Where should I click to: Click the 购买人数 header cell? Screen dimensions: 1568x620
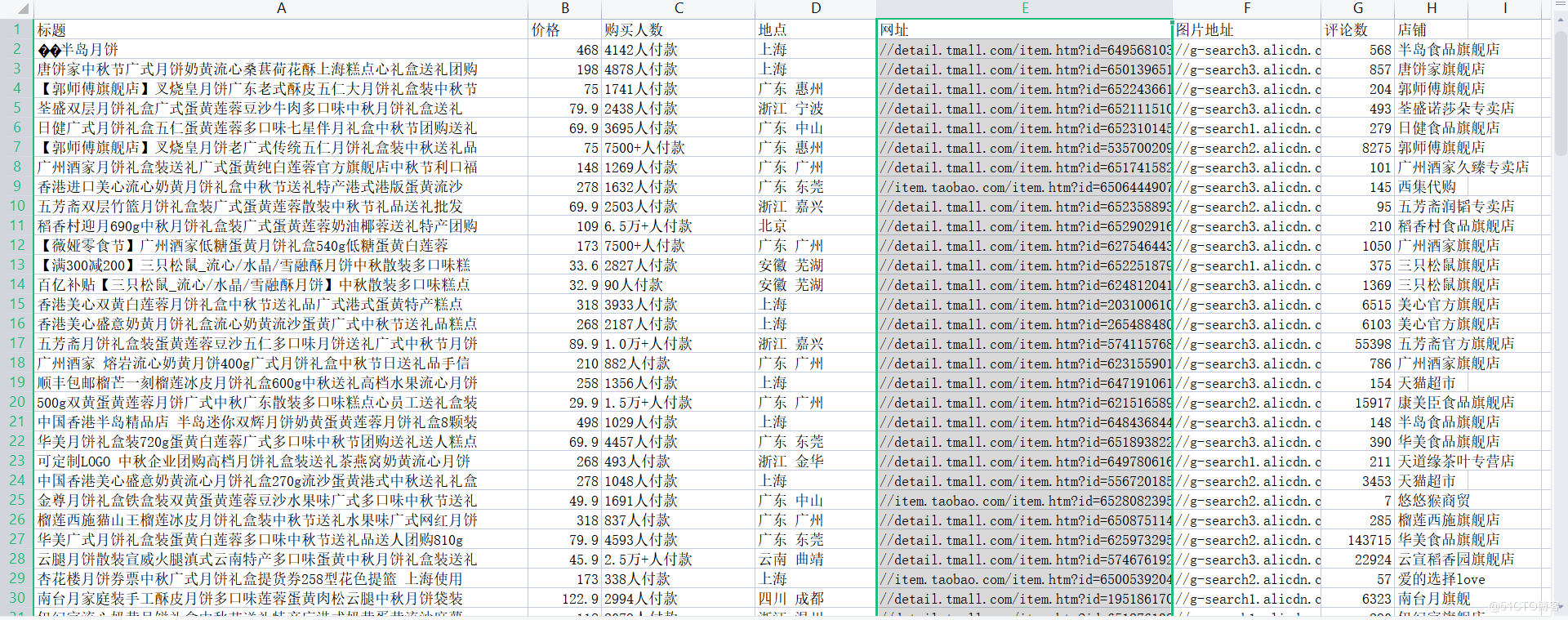[678, 29]
